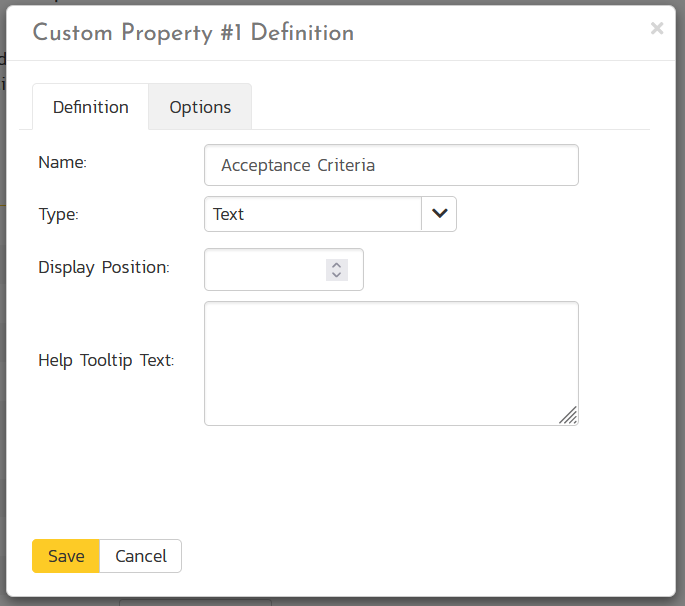The width and height of the screenshot is (685, 606).
Task: Increase Display Position with up arrow
Action: pos(337,265)
